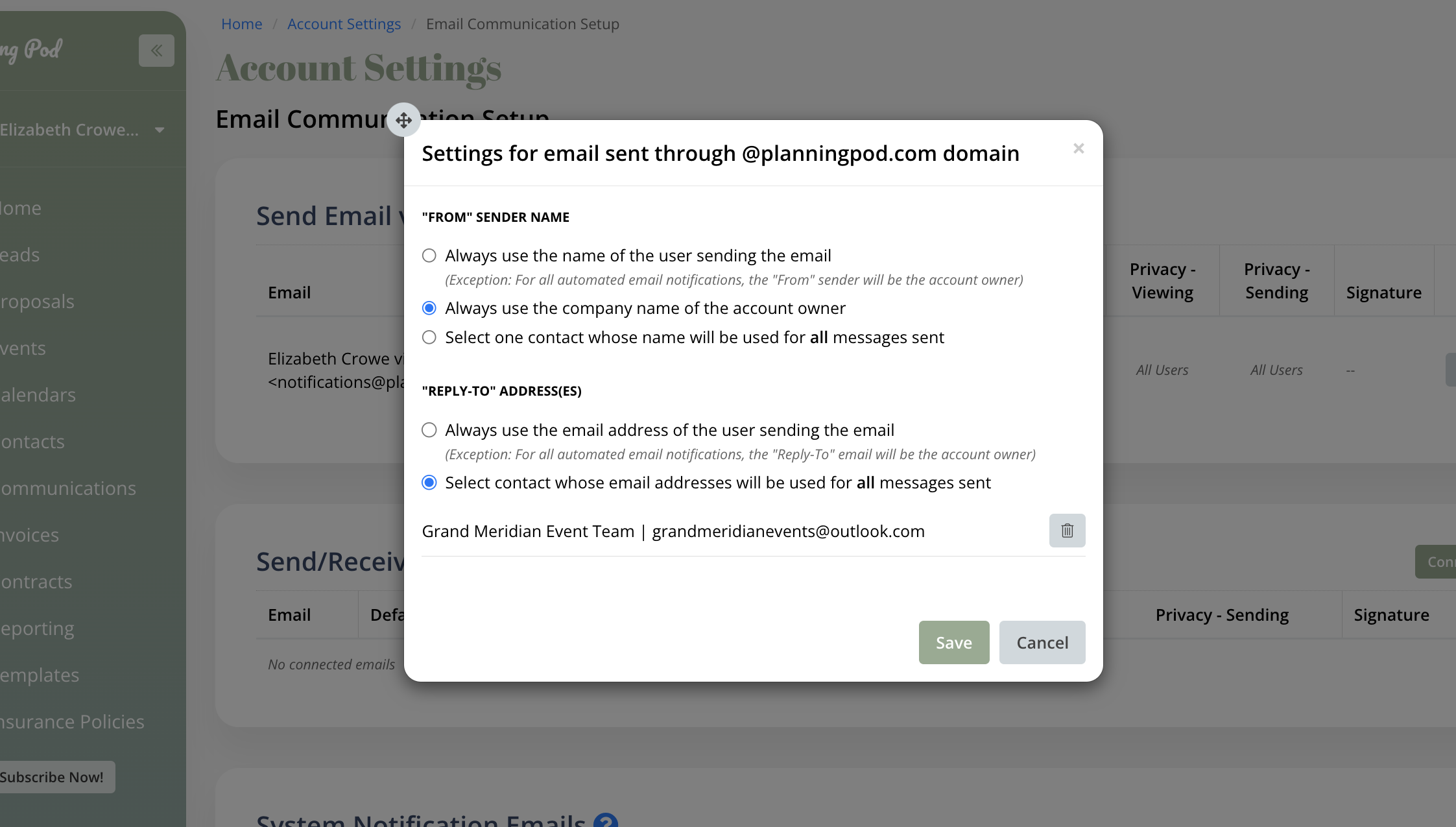Open Calendars in the sidebar
This screenshot has width=1456, height=827.
coord(38,395)
